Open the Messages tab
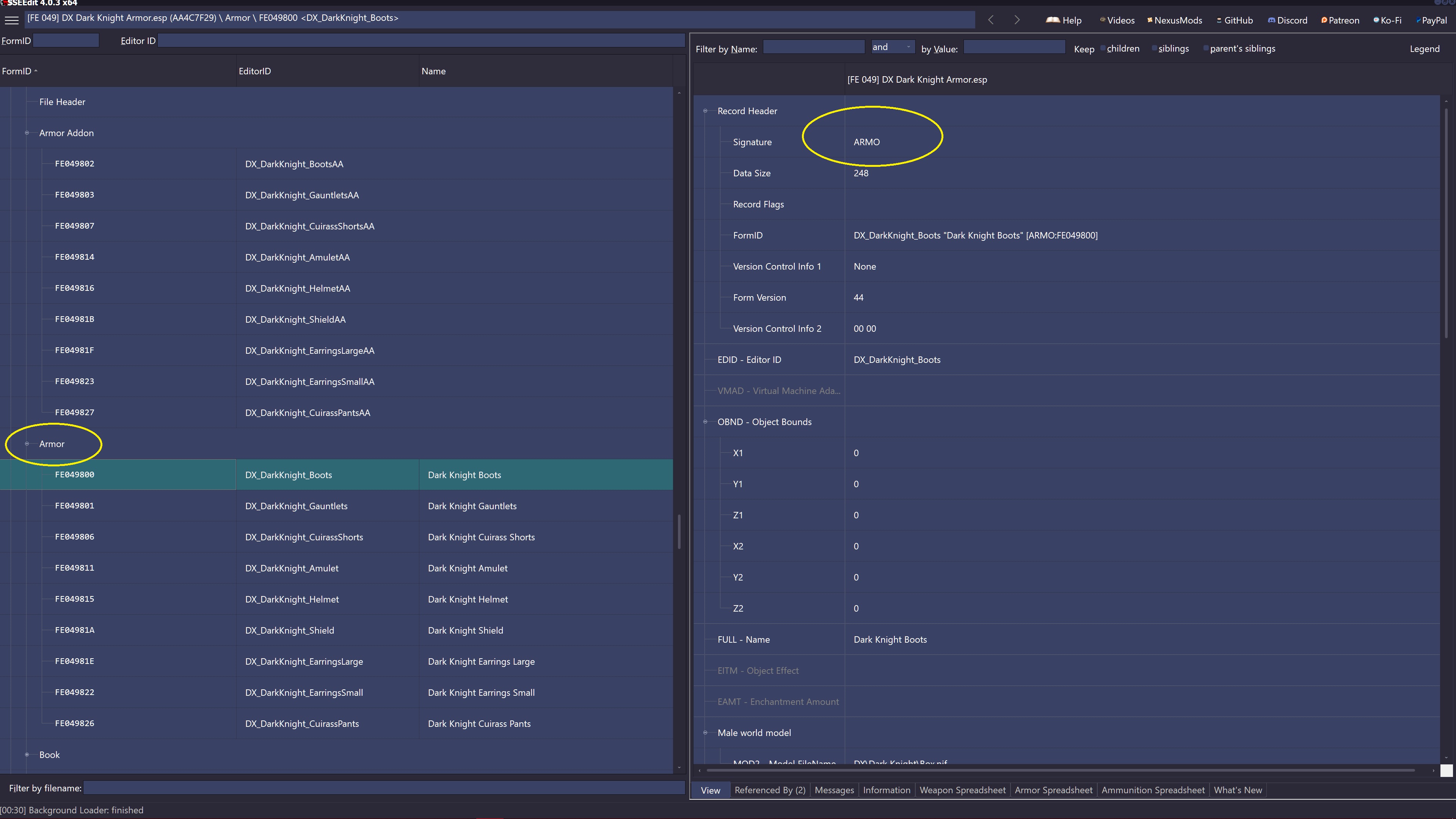The height and width of the screenshot is (819, 1456). pos(834,790)
